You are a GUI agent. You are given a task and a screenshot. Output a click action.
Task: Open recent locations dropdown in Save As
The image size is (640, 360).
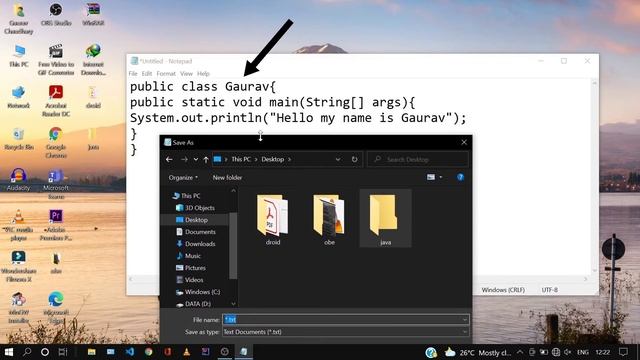196,159
